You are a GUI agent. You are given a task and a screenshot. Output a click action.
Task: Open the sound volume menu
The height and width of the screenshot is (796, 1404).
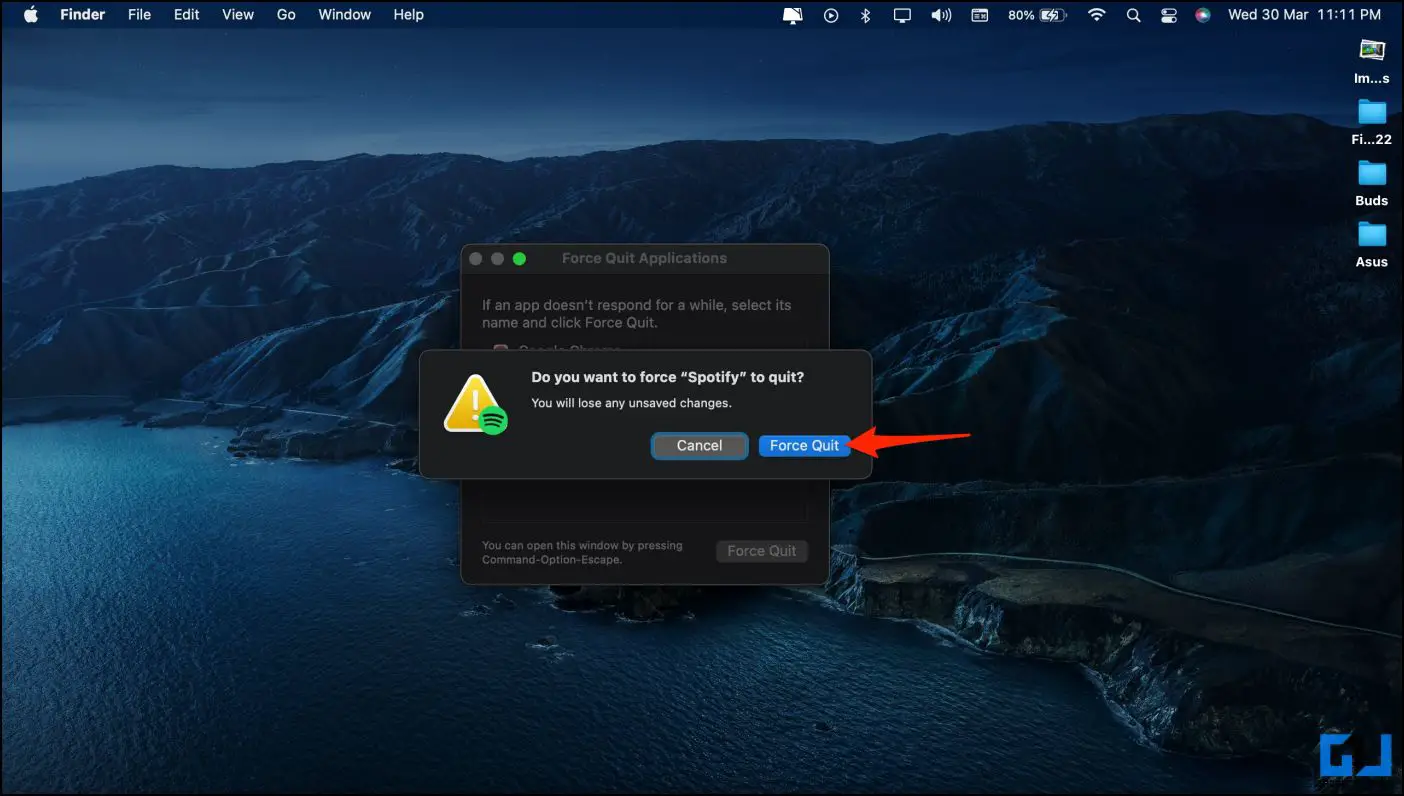pyautogui.click(x=941, y=15)
